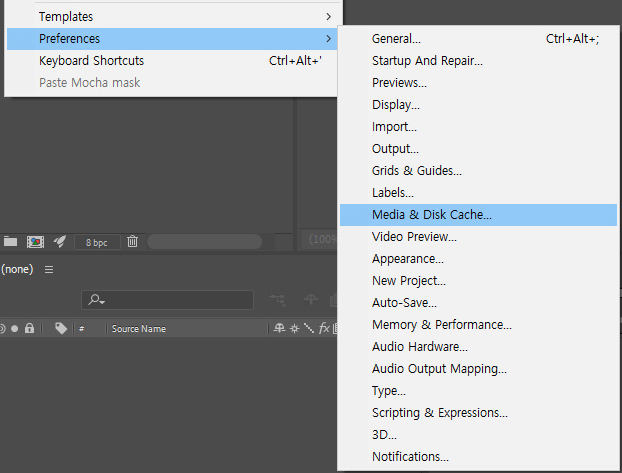
Task: Select Media & Disk Cache preferences
Action: pyautogui.click(x=478, y=215)
